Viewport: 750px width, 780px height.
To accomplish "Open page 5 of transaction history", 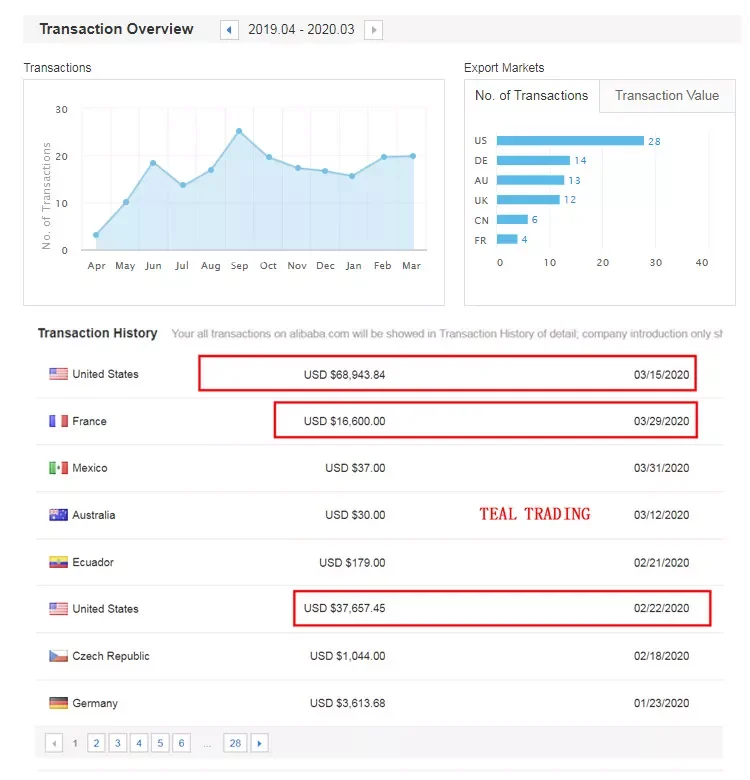I will click(160, 743).
